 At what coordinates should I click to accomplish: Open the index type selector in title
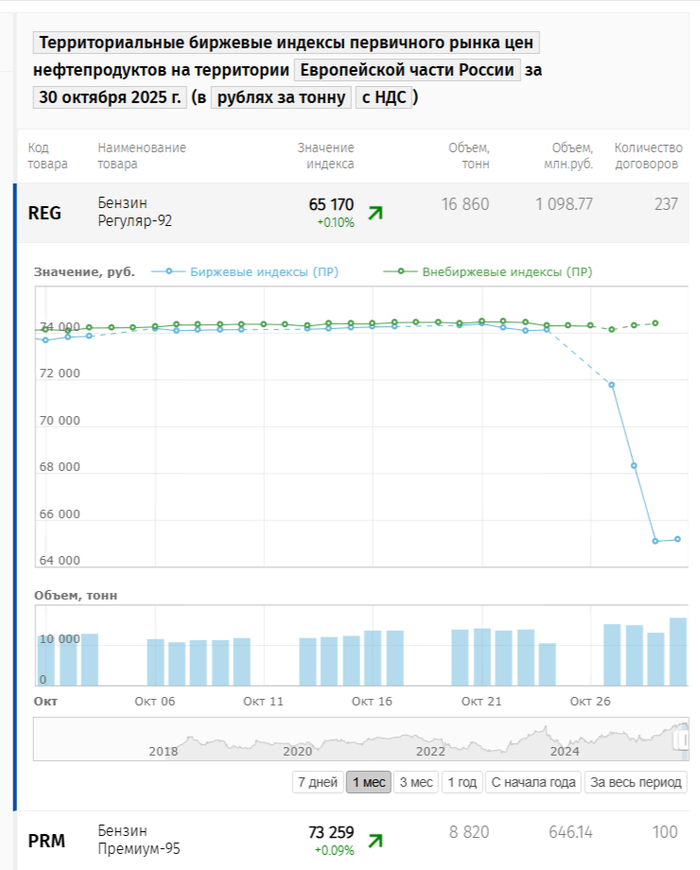click(x=286, y=43)
